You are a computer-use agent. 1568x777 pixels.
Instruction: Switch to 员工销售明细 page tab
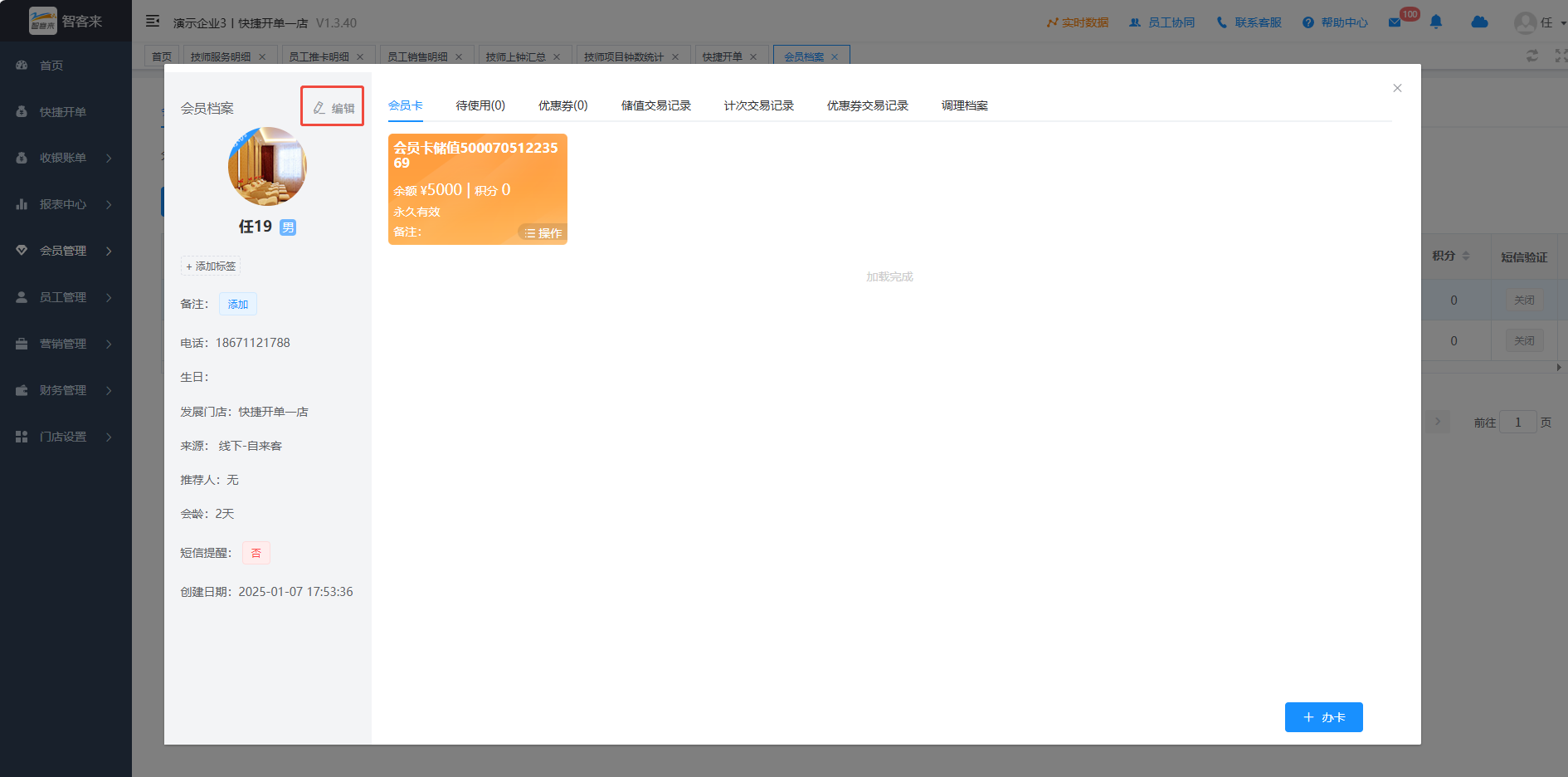click(x=417, y=56)
